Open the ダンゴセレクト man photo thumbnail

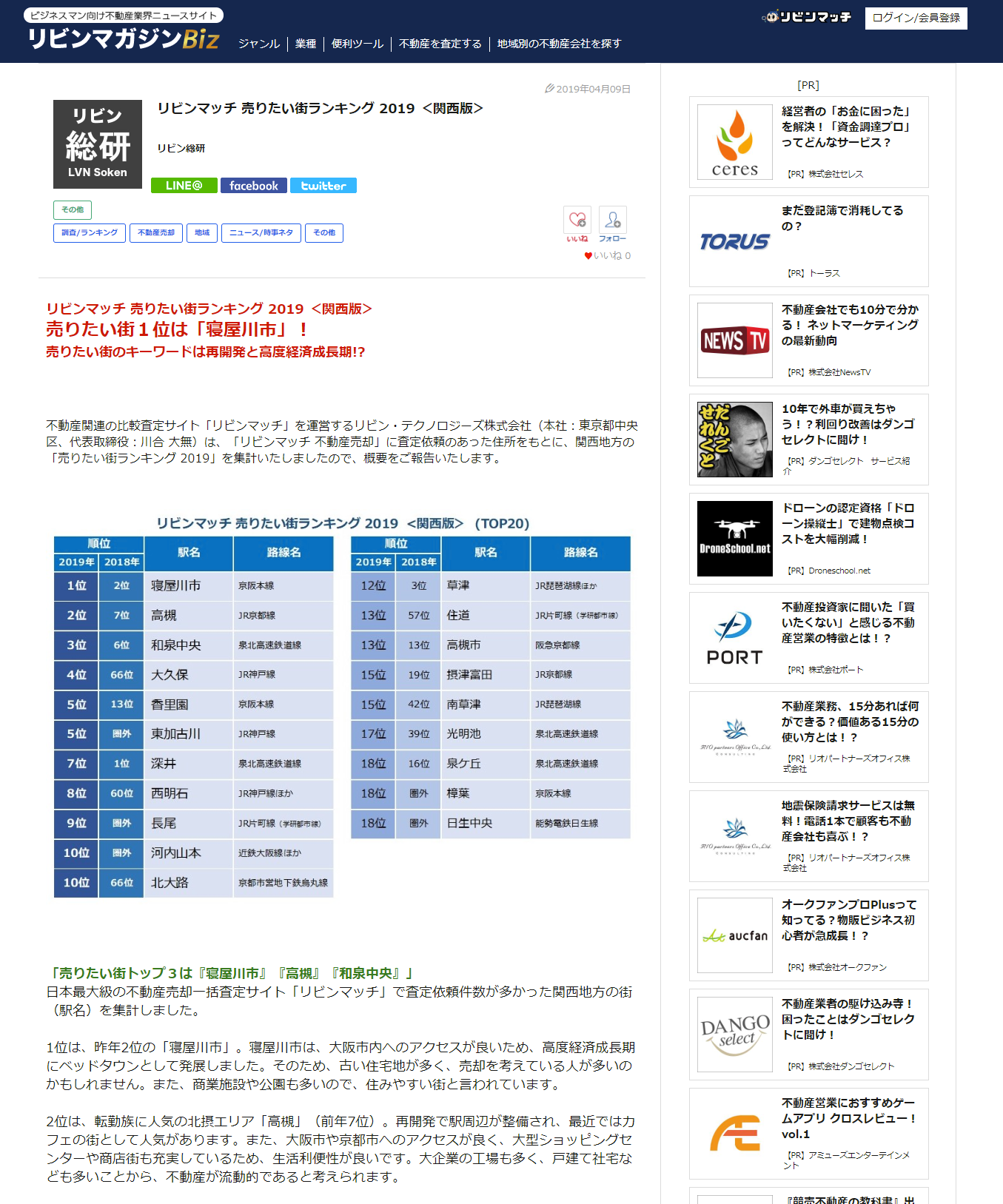[735, 440]
